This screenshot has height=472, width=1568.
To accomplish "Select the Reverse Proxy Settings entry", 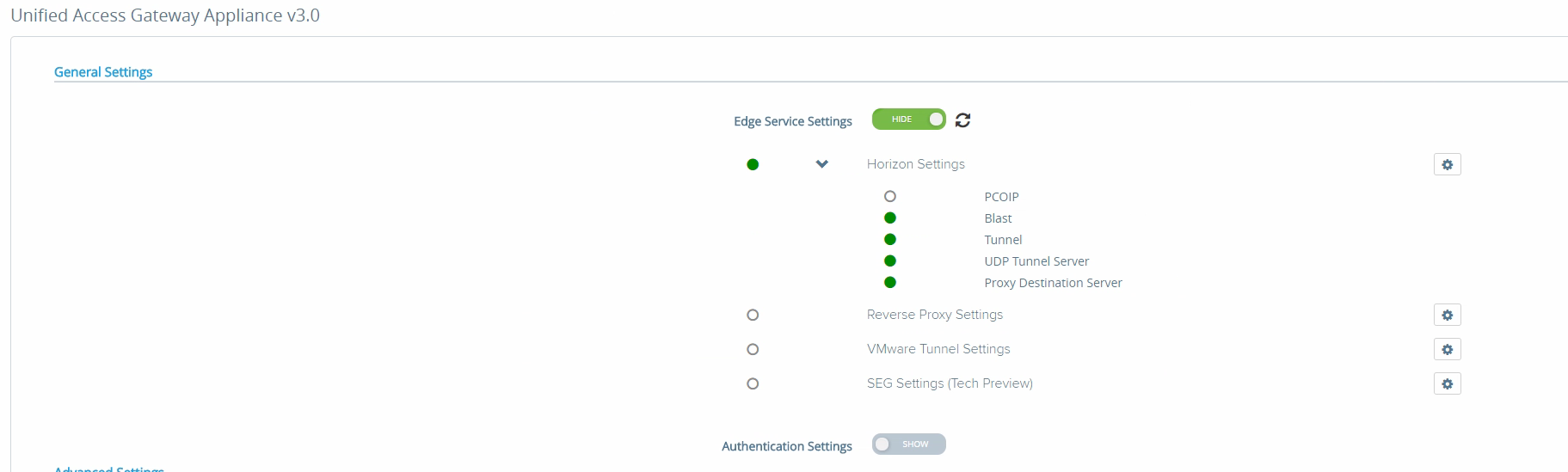I will 934,316.
